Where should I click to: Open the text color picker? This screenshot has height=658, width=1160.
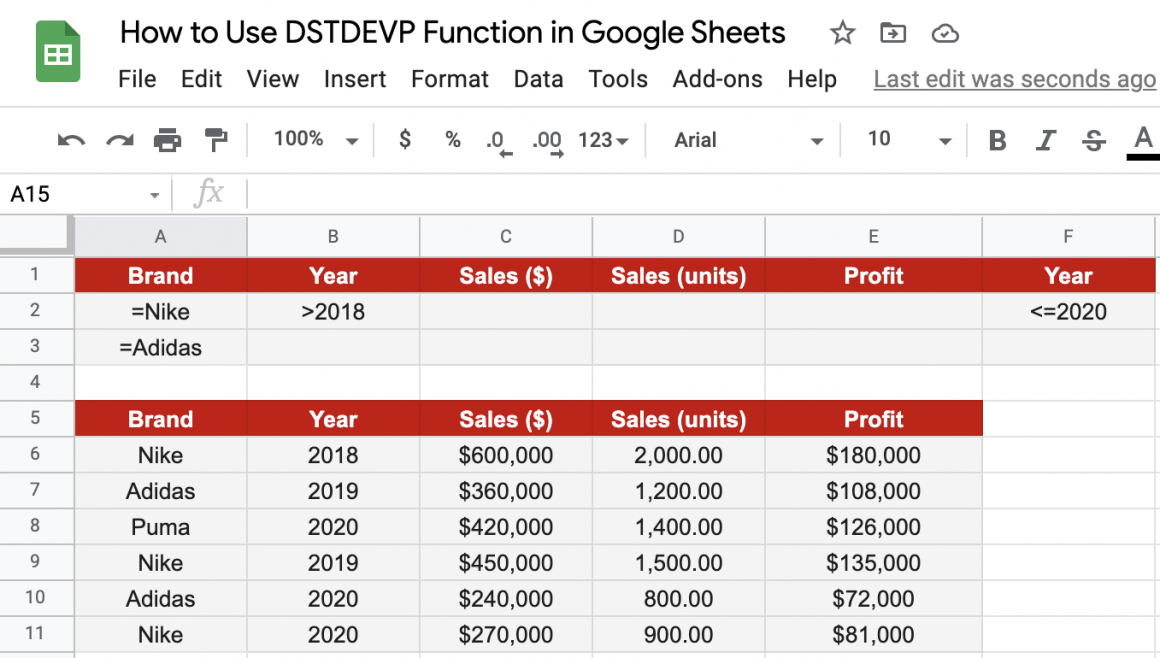click(x=1143, y=140)
